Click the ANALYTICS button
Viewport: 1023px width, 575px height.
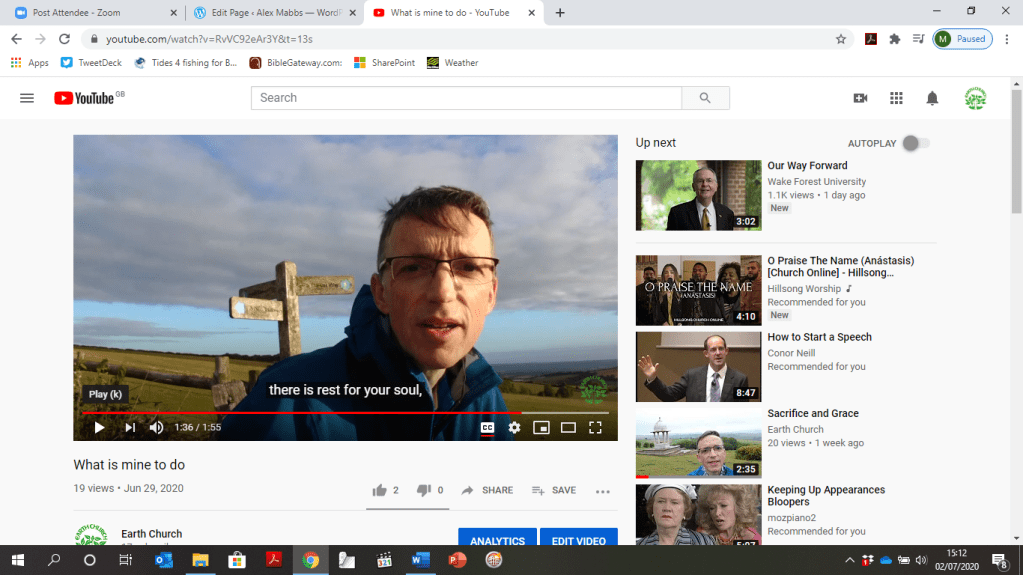497,541
